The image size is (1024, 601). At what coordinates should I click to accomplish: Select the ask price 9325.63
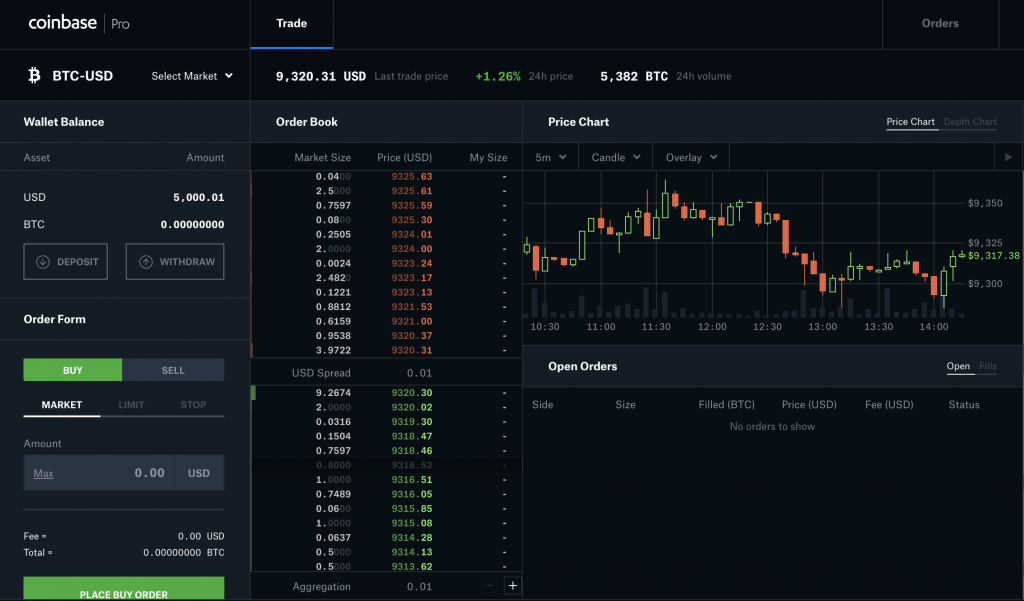tap(412, 176)
